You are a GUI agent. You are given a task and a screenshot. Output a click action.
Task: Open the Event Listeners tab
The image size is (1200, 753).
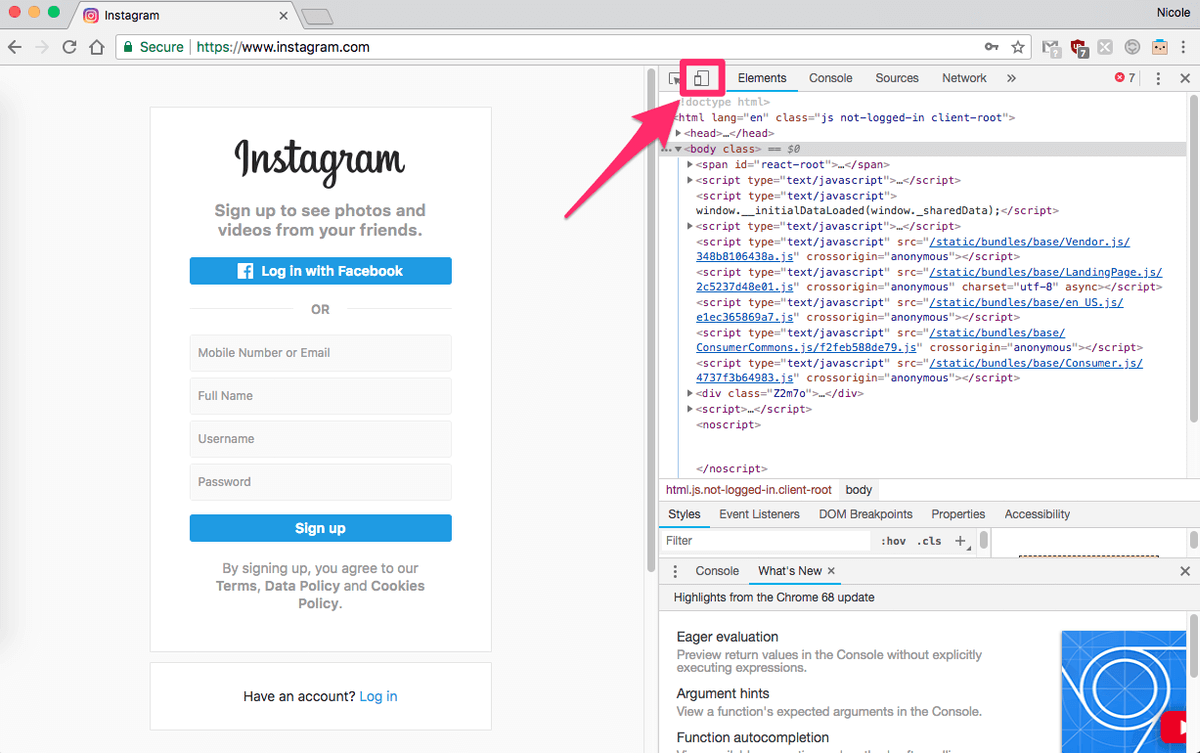pos(759,514)
